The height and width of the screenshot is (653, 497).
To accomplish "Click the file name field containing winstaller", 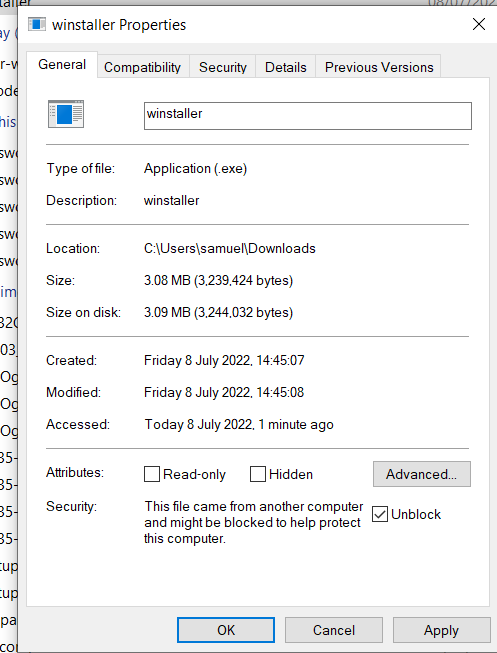I will tap(308, 116).
